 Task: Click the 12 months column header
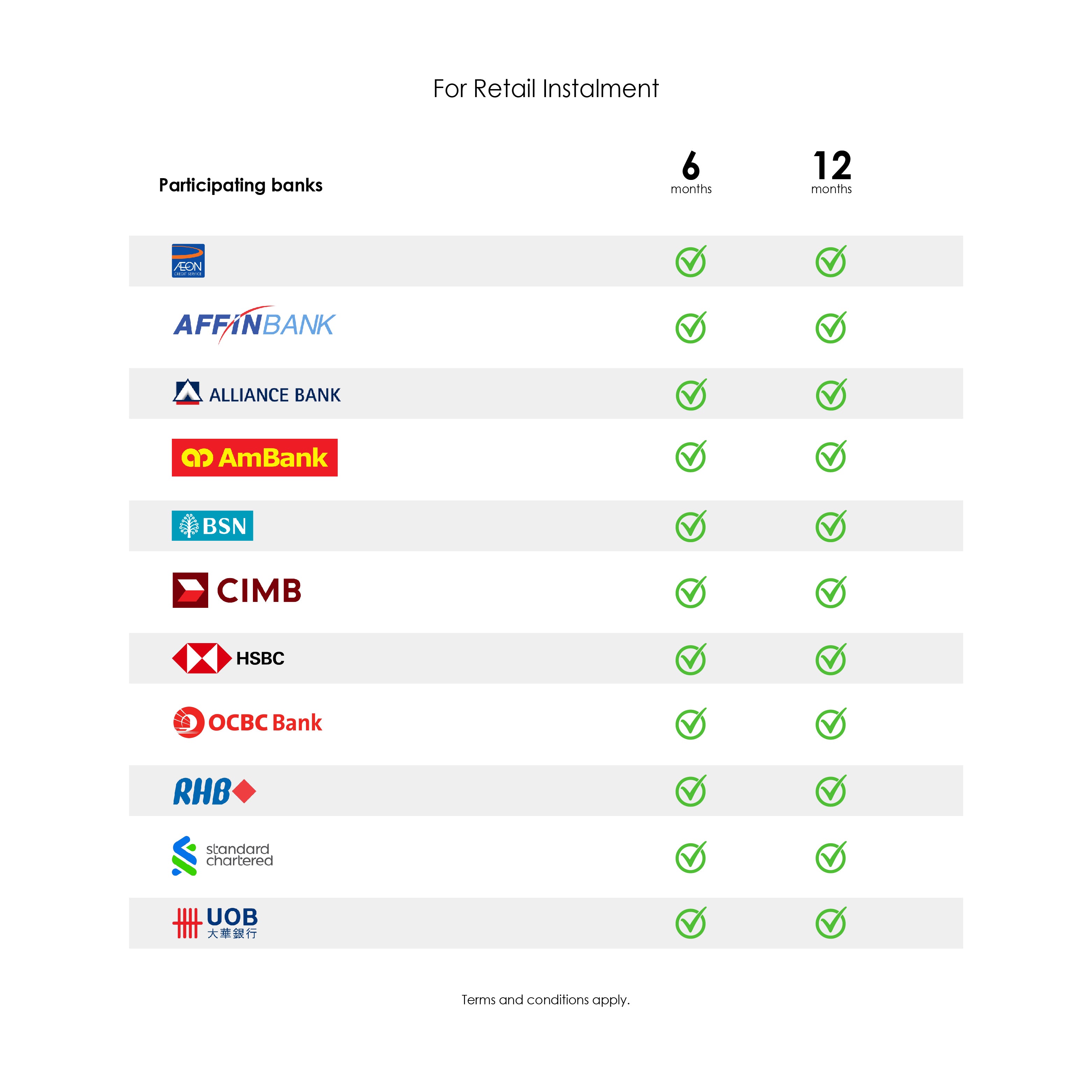[831, 172]
